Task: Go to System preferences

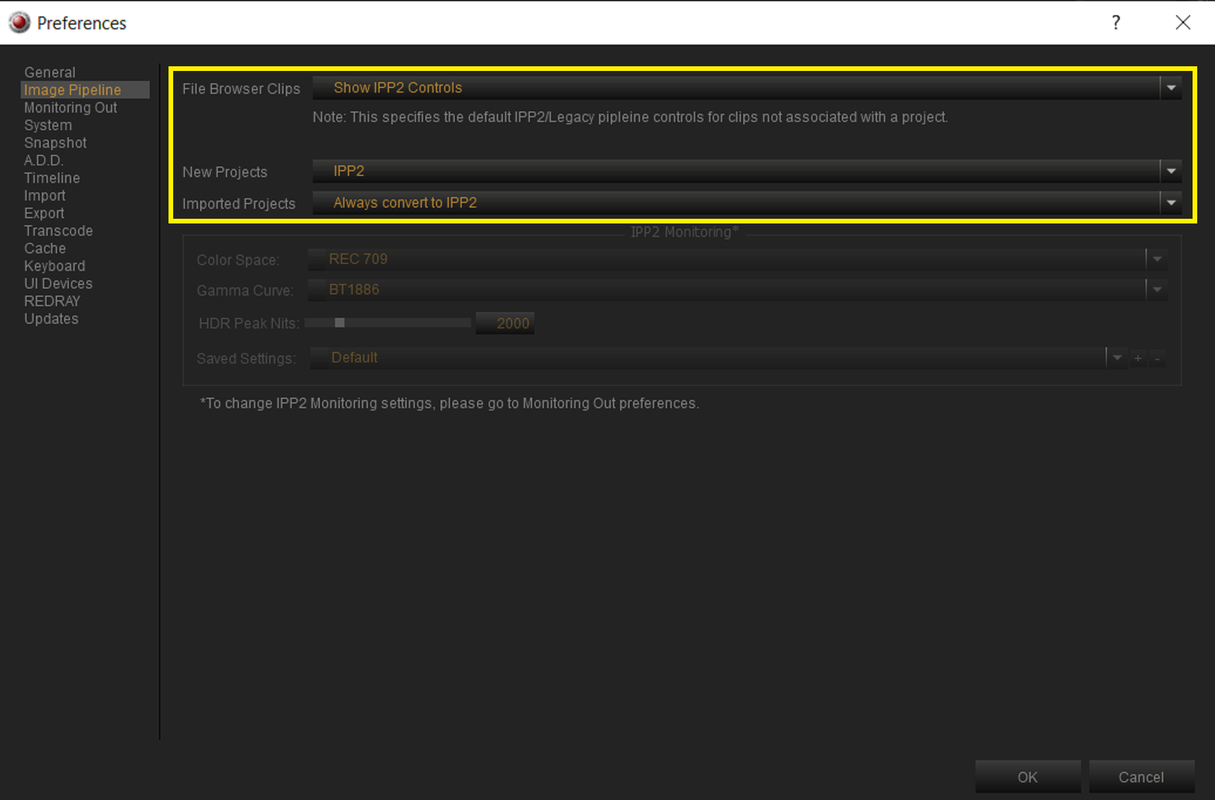Action: coord(48,125)
